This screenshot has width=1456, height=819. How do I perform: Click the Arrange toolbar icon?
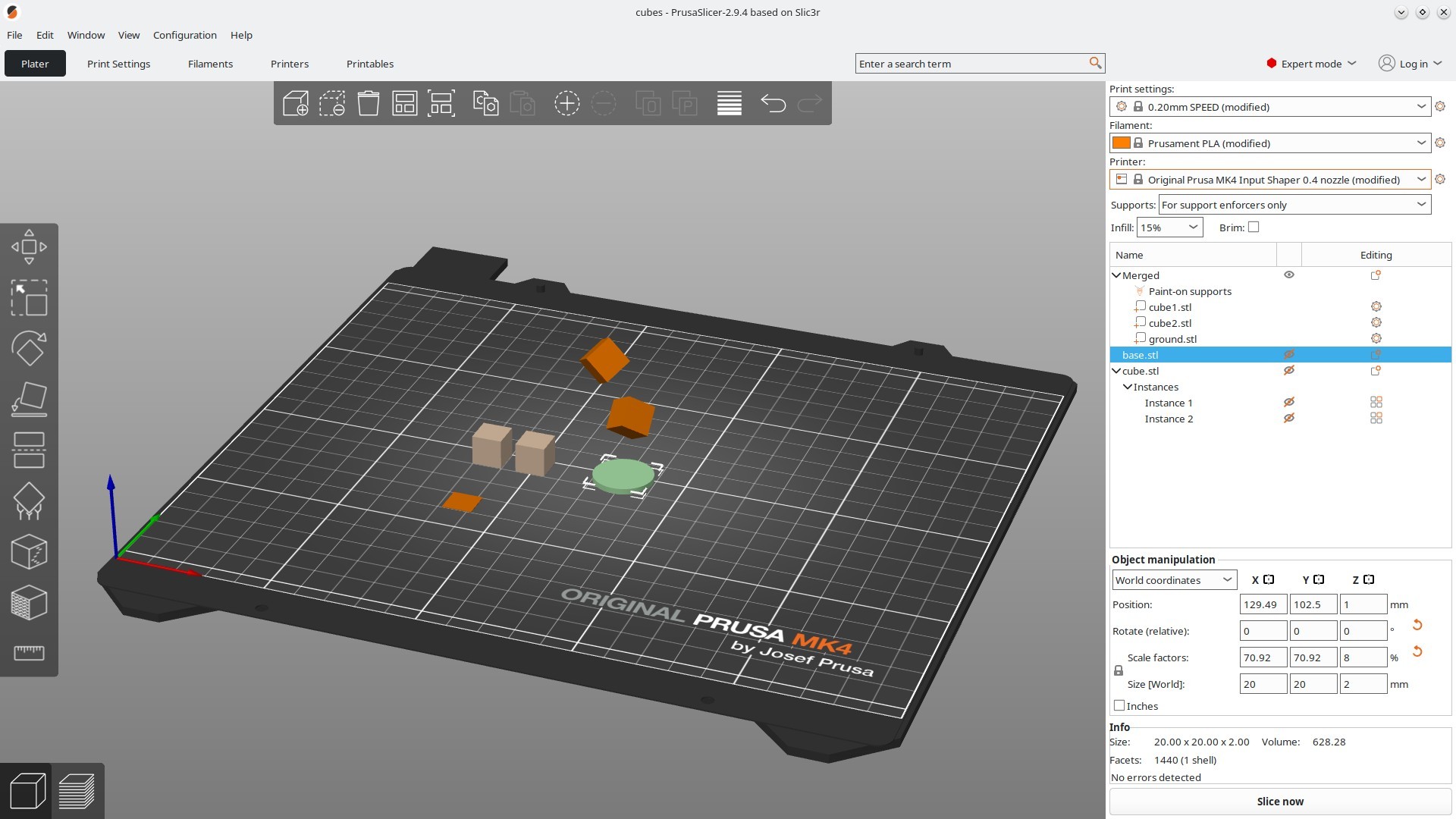405,103
